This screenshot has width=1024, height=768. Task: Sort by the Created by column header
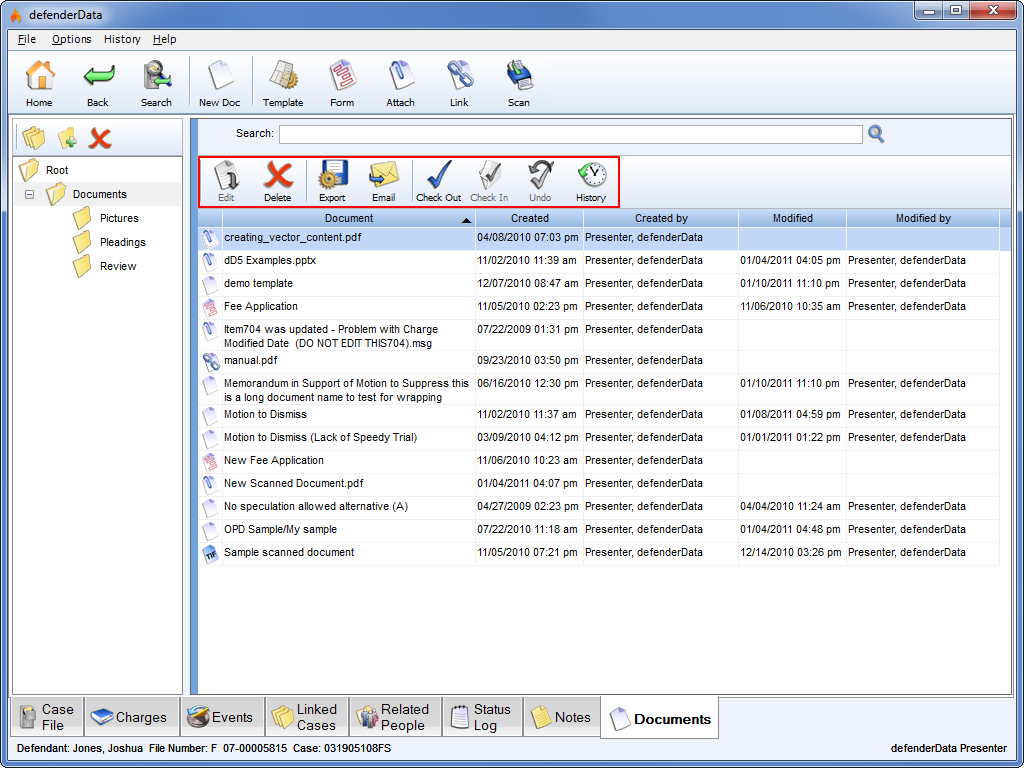(661, 219)
